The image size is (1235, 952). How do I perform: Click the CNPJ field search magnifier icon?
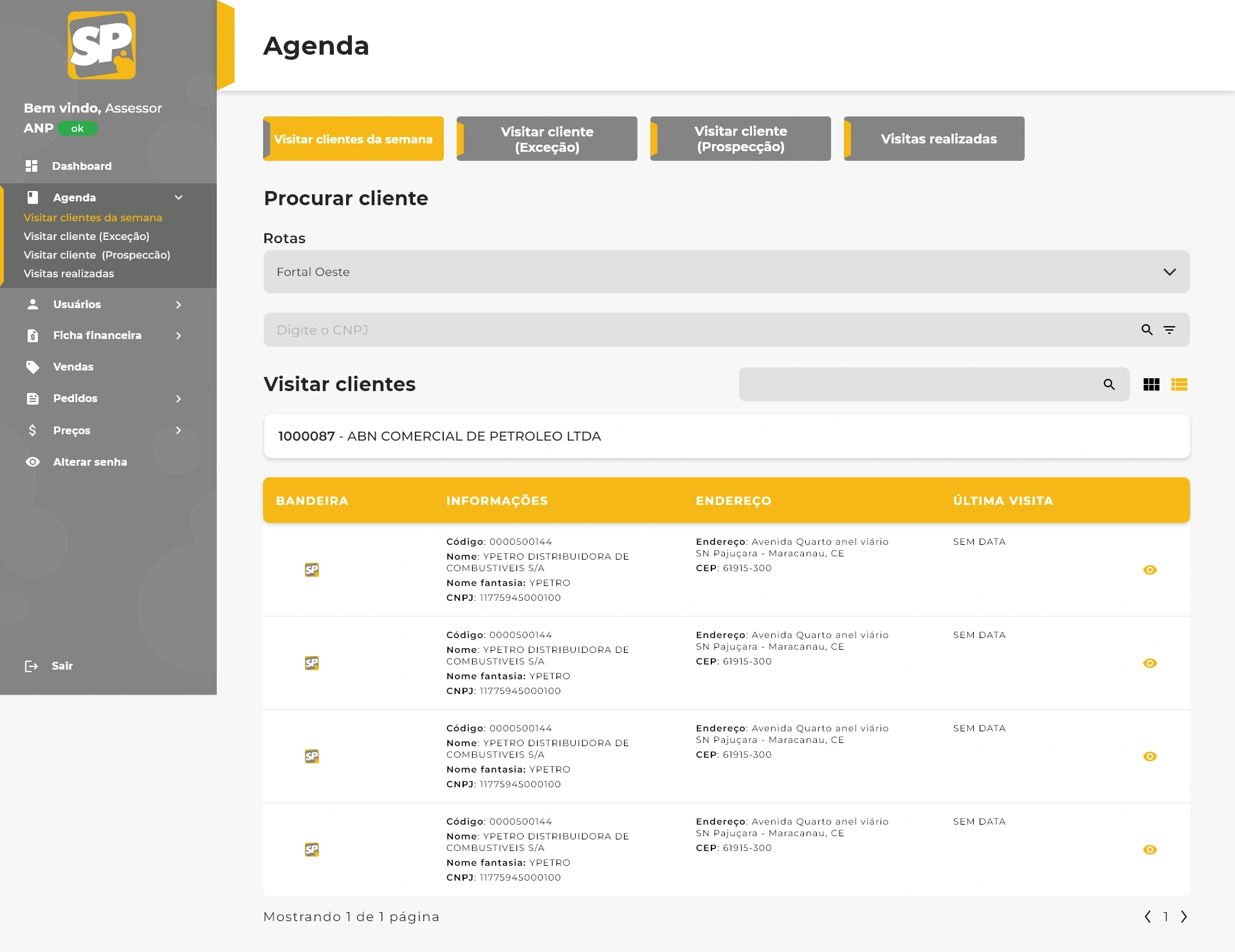pos(1147,330)
